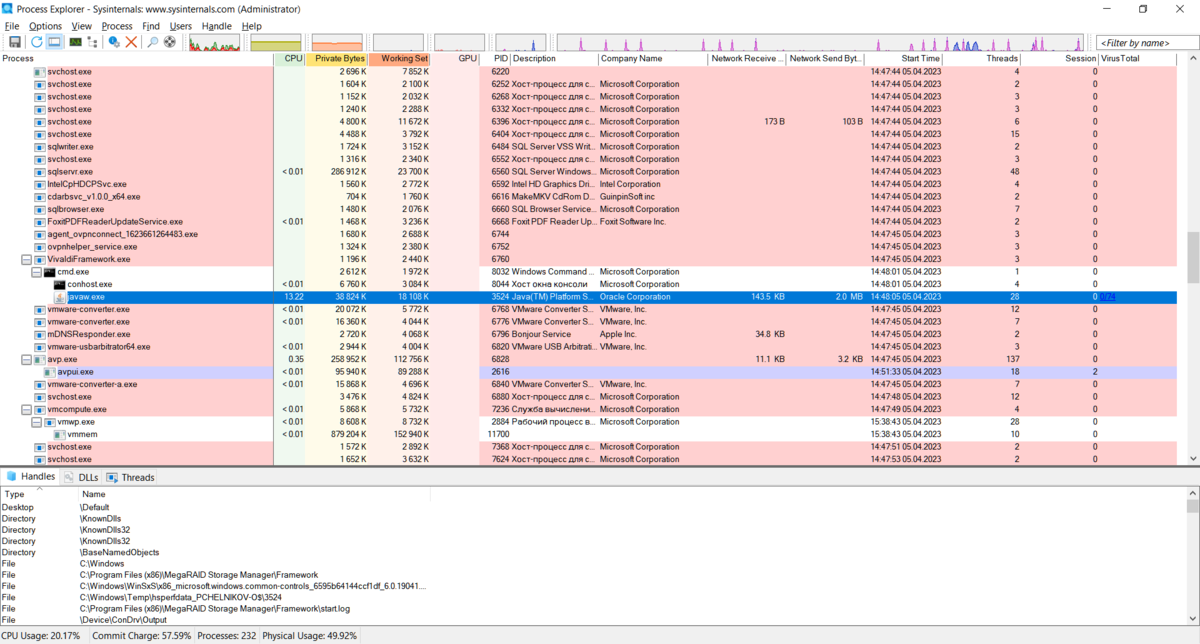Click the conhost.exe console icon
The image size is (1200, 644).
60,284
